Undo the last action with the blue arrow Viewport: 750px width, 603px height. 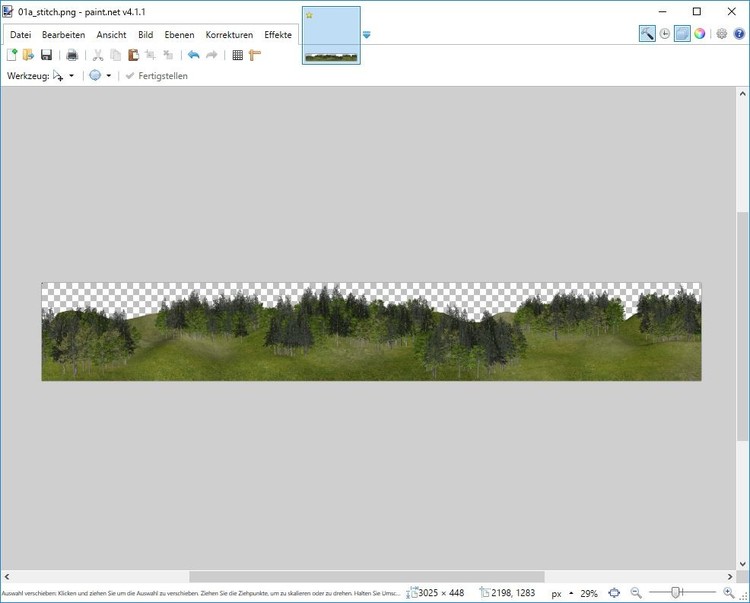pos(193,55)
